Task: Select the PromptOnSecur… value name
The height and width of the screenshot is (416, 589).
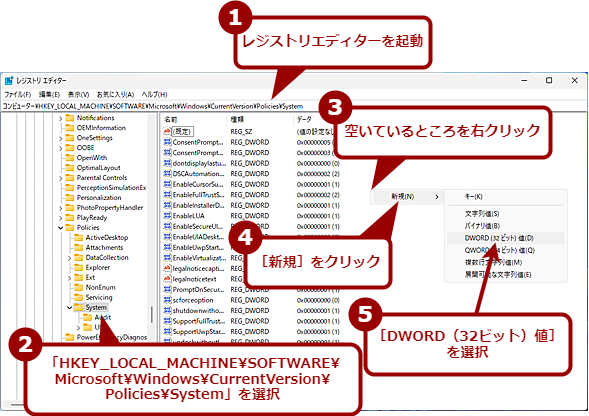Action: [198, 289]
